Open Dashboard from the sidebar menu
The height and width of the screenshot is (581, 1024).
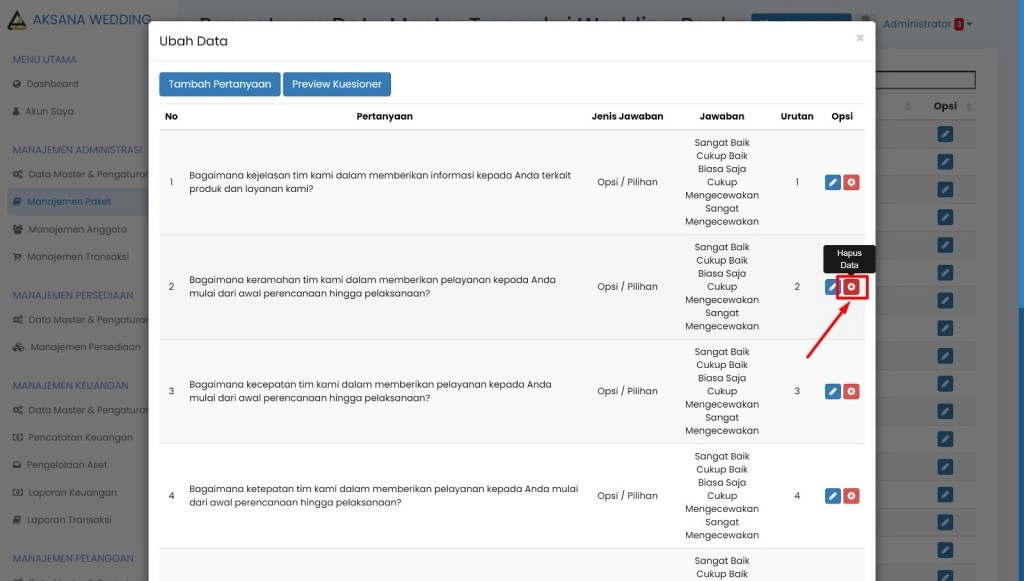[x=52, y=84]
